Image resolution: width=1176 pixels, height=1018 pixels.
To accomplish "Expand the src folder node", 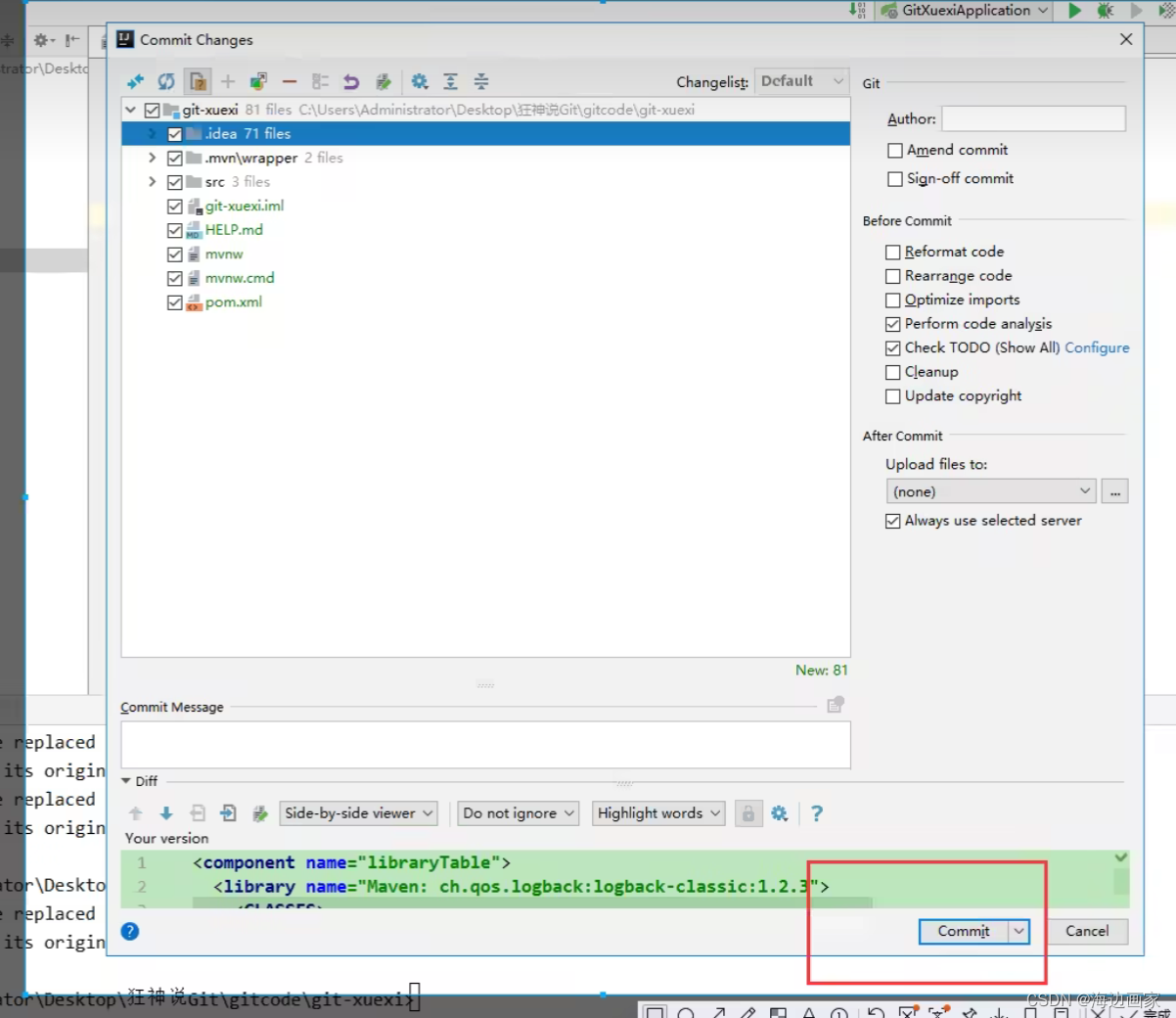I will [x=152, y=182].
